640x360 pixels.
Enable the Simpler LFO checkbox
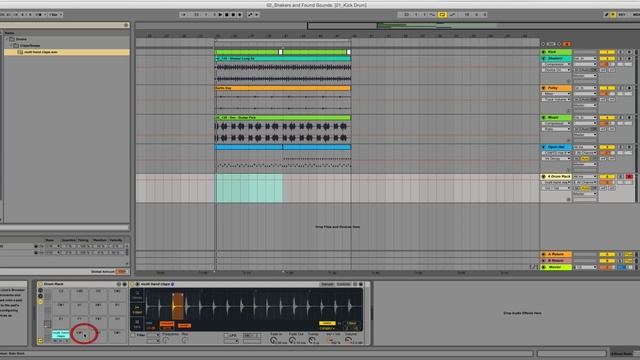point(226,335)
